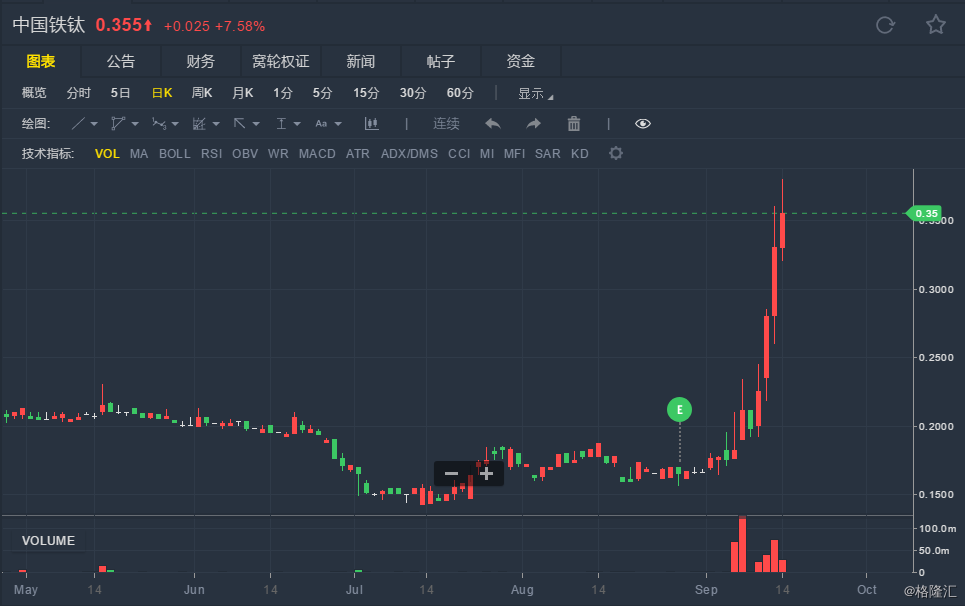The width and height of the screenshot is (965, 606).
Task: Click the redo arrow in drawing toolbar
Action: [533, 124]
